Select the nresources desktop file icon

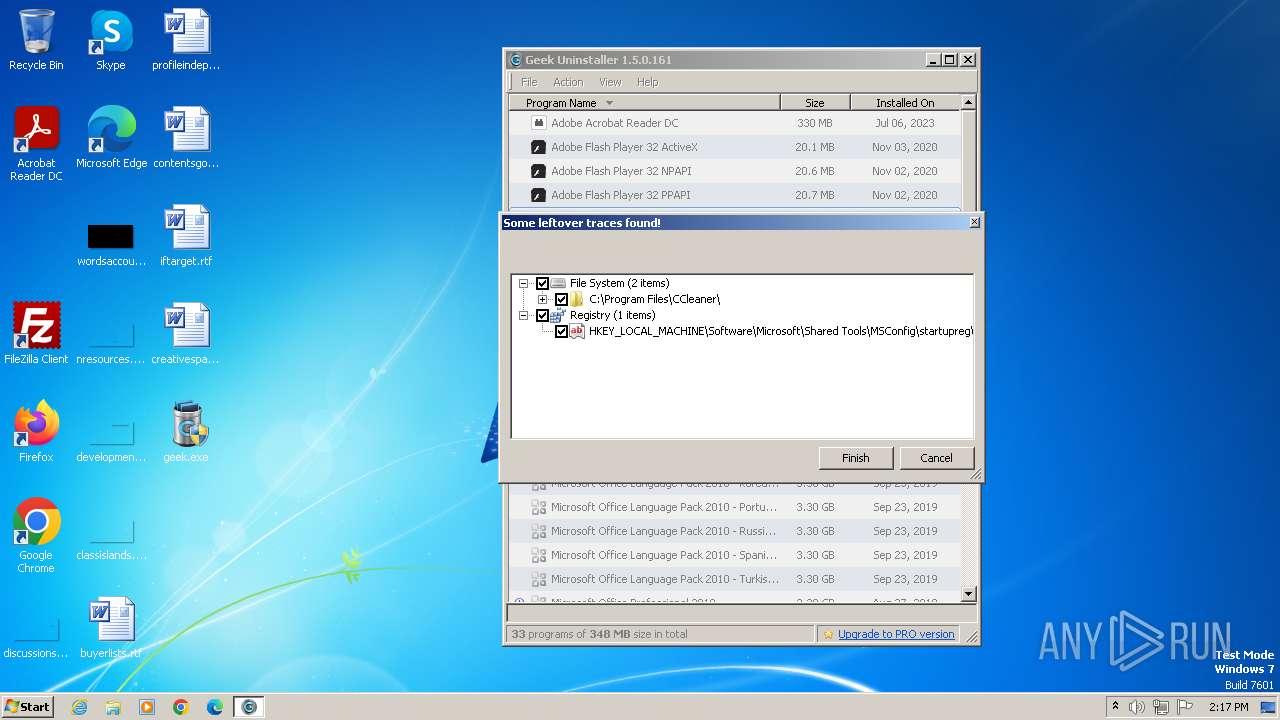coord(111,340)
